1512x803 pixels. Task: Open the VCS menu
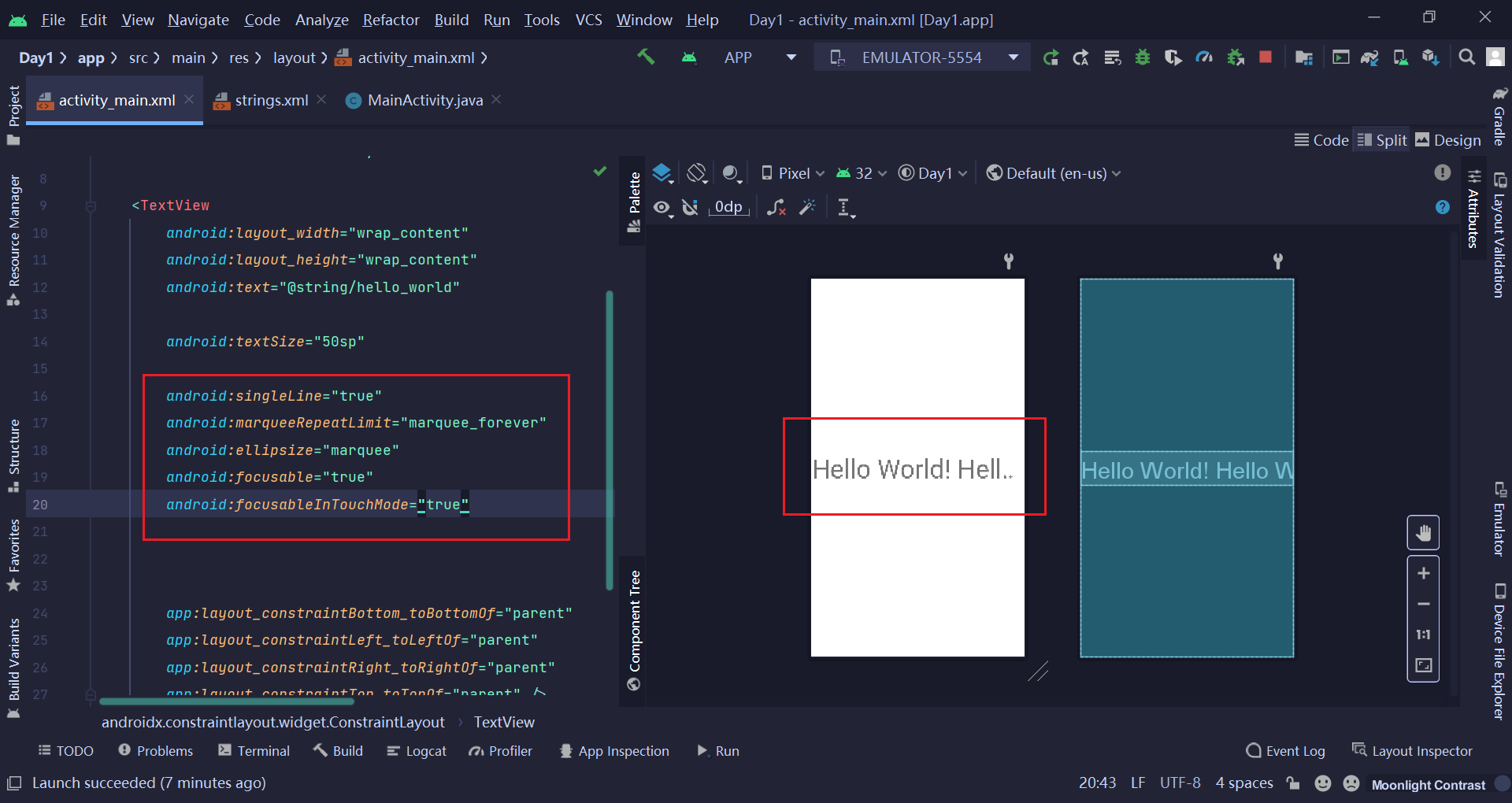588,20
